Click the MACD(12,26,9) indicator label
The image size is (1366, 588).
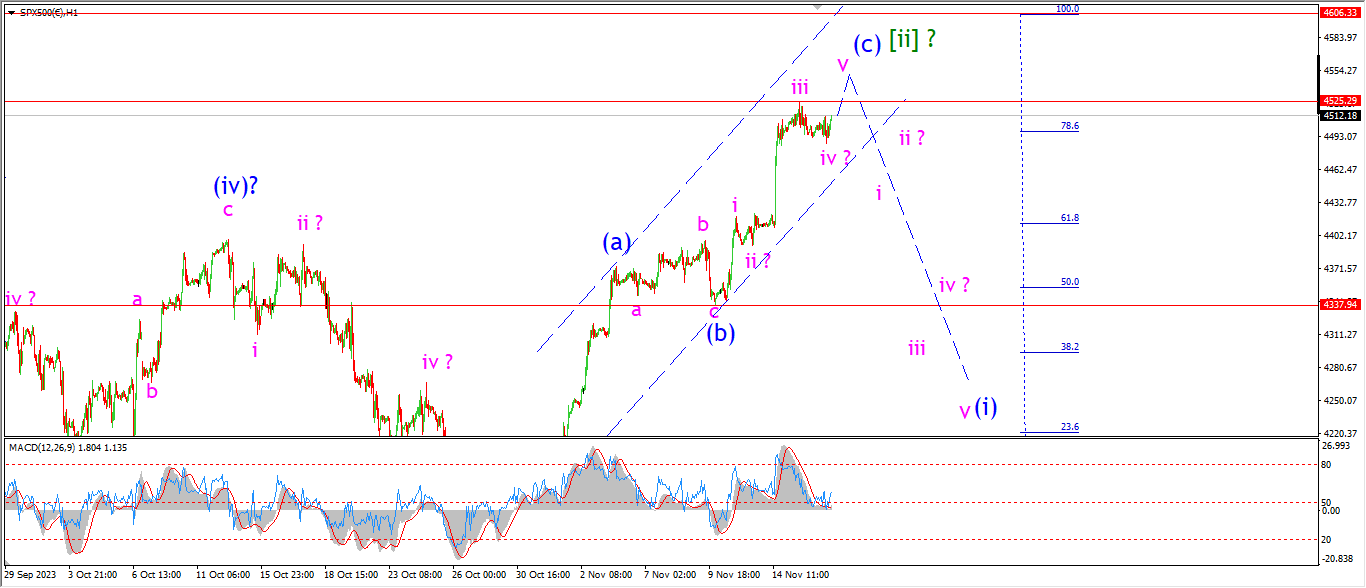click(x=46, y=447)
